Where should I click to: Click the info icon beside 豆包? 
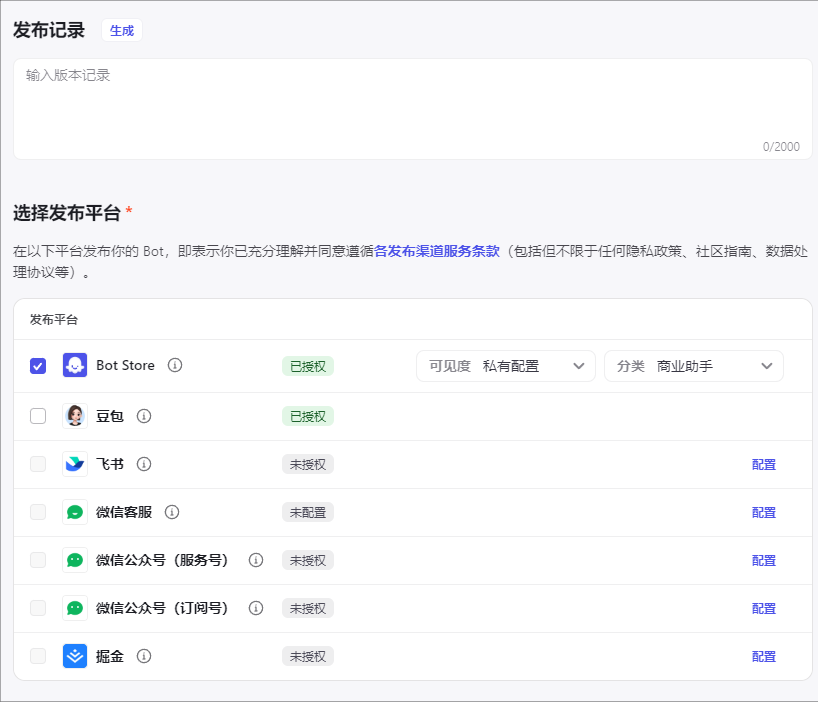[144, 416]
